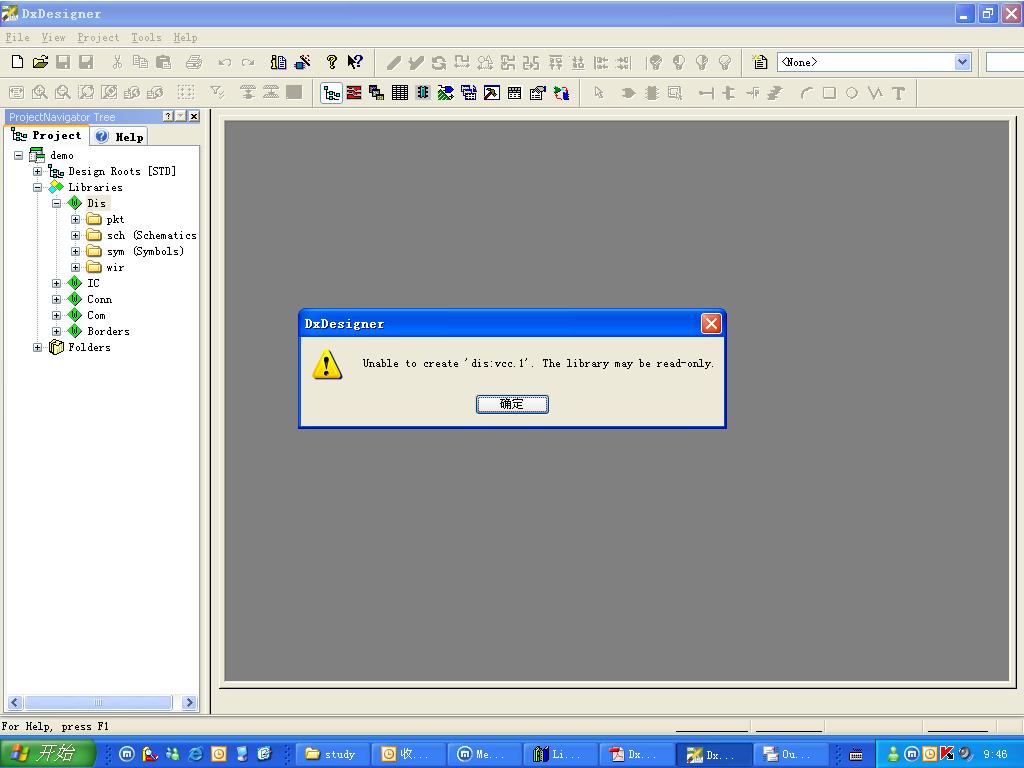This screenshot has height=768, width=1024.
Task: Click the chip component icon
Action: point(423,93)
